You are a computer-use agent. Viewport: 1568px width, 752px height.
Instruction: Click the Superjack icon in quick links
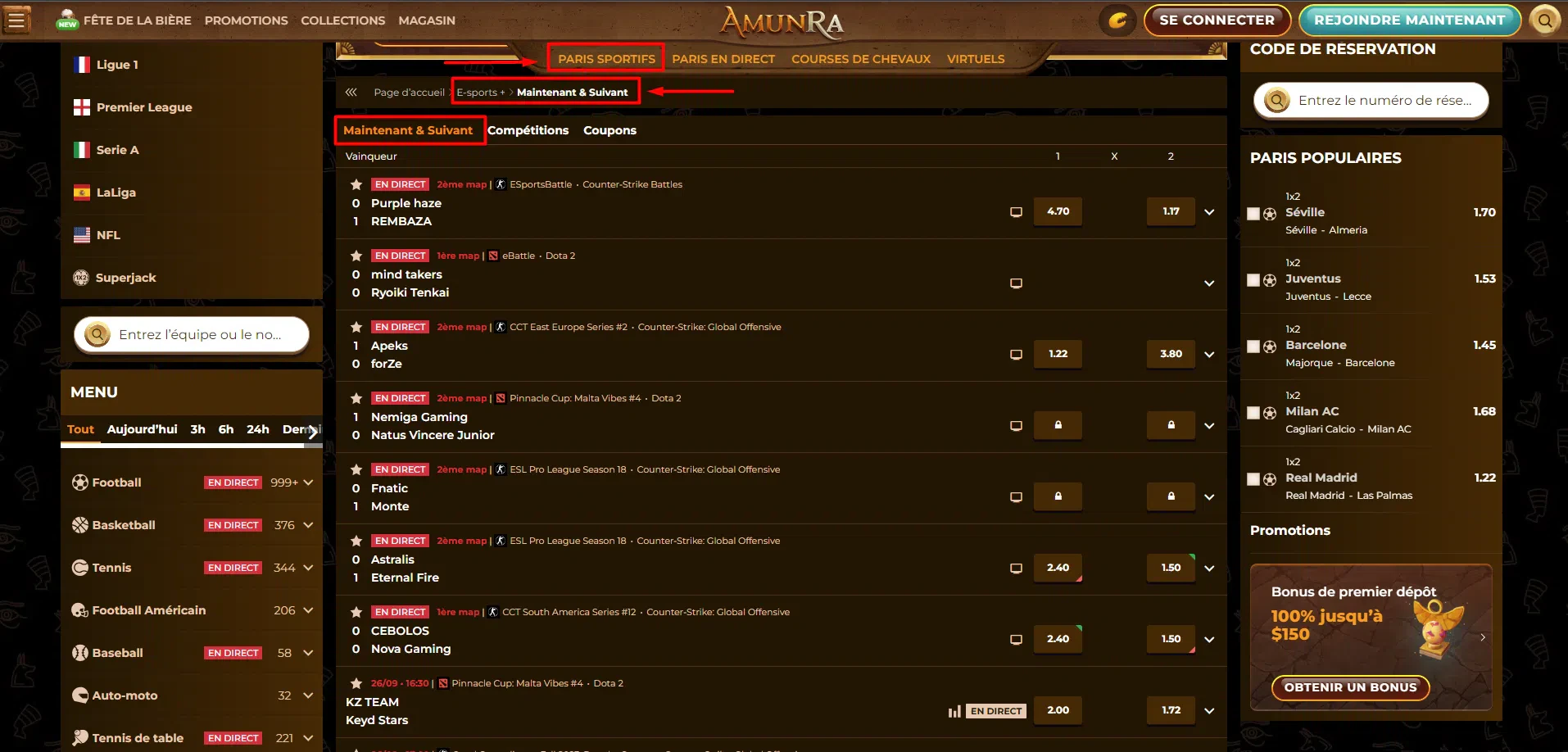[x=80, y=278]
